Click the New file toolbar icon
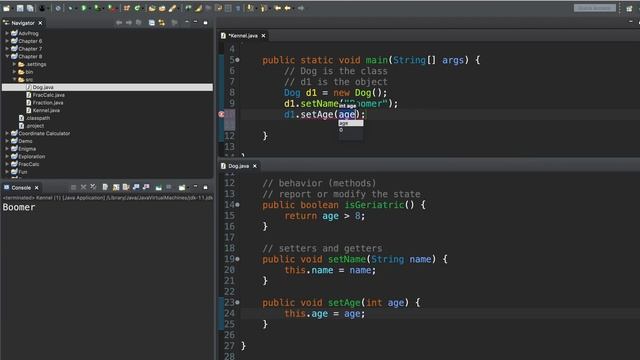The width and height of the screenshot is (640, 360). 7,8
